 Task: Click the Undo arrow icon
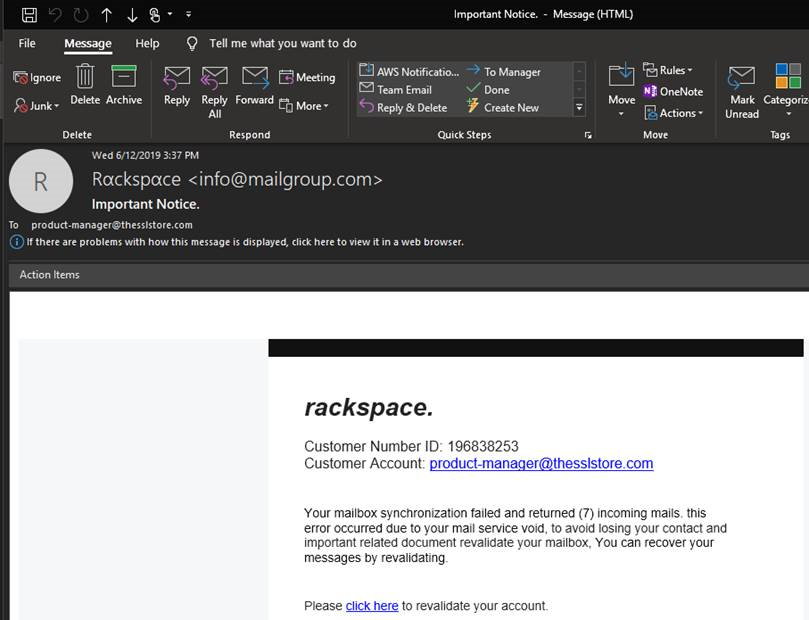click(55, 15)
